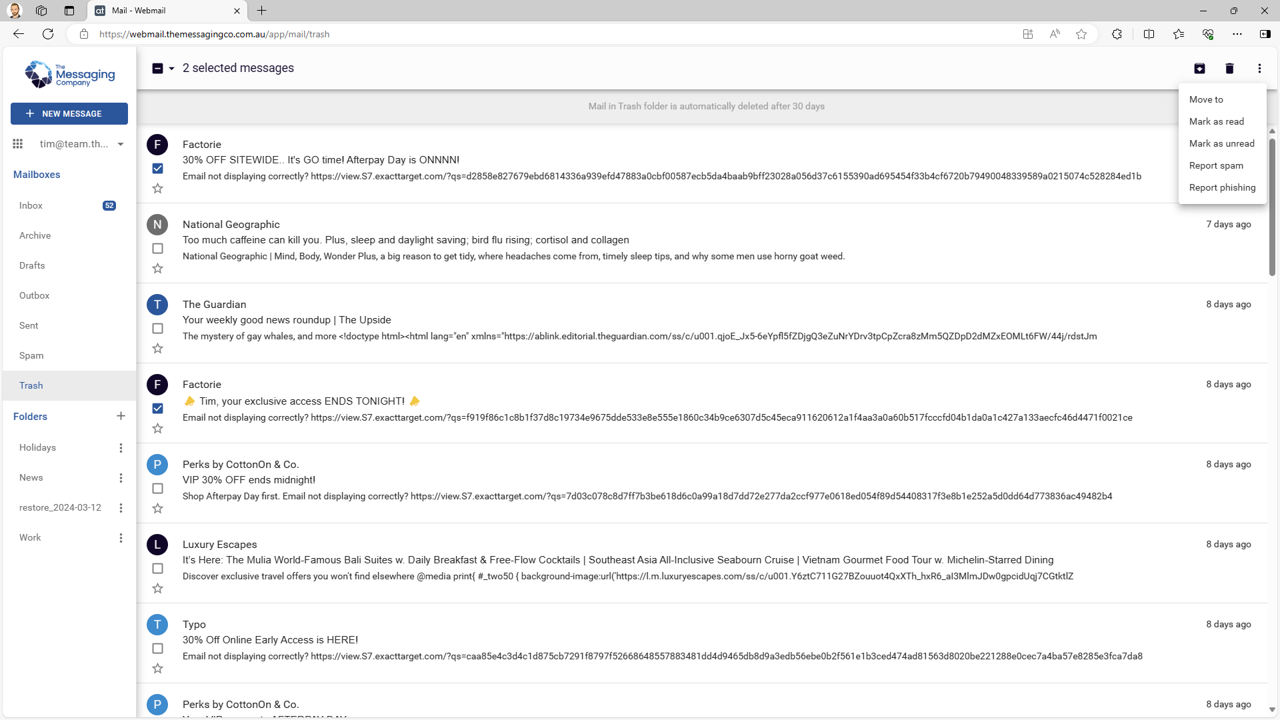
Task: Choose Mark as unread
Action: tap(1222, 144)
